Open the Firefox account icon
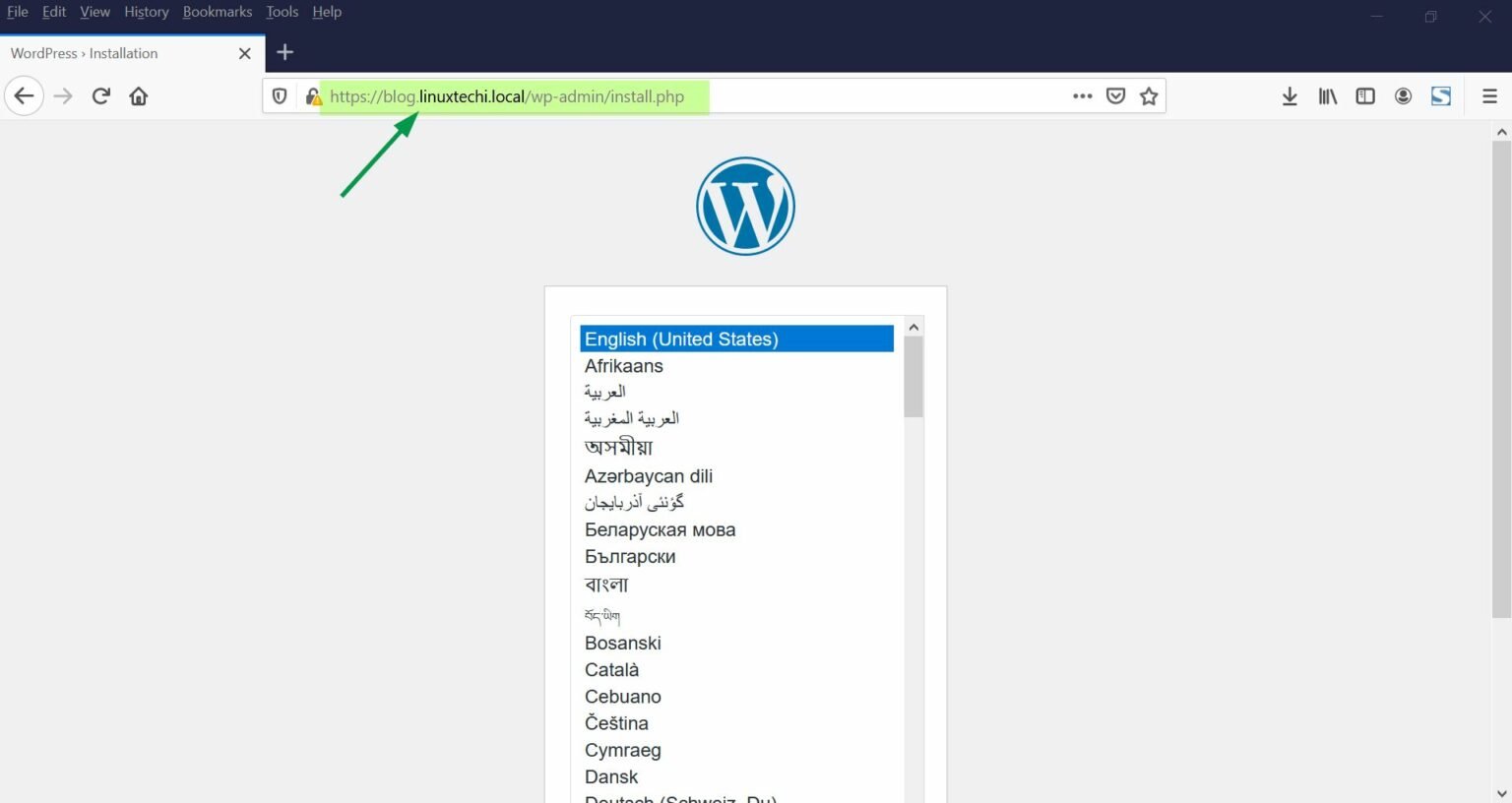1512x803 pixels. tap(1404, 96)
